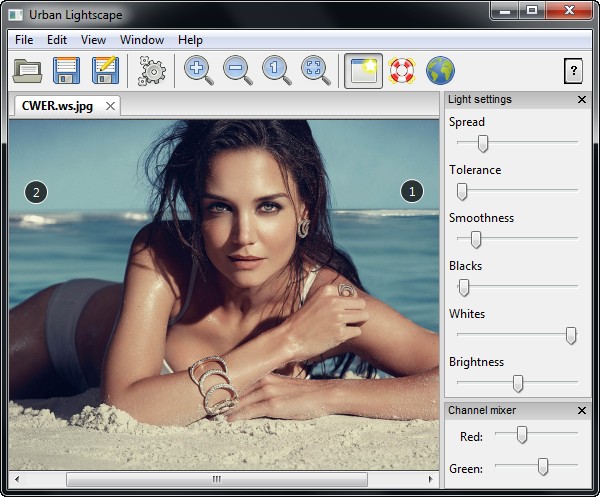Open the website globe icon
The image size is (600, 497).
click(441, 71)
